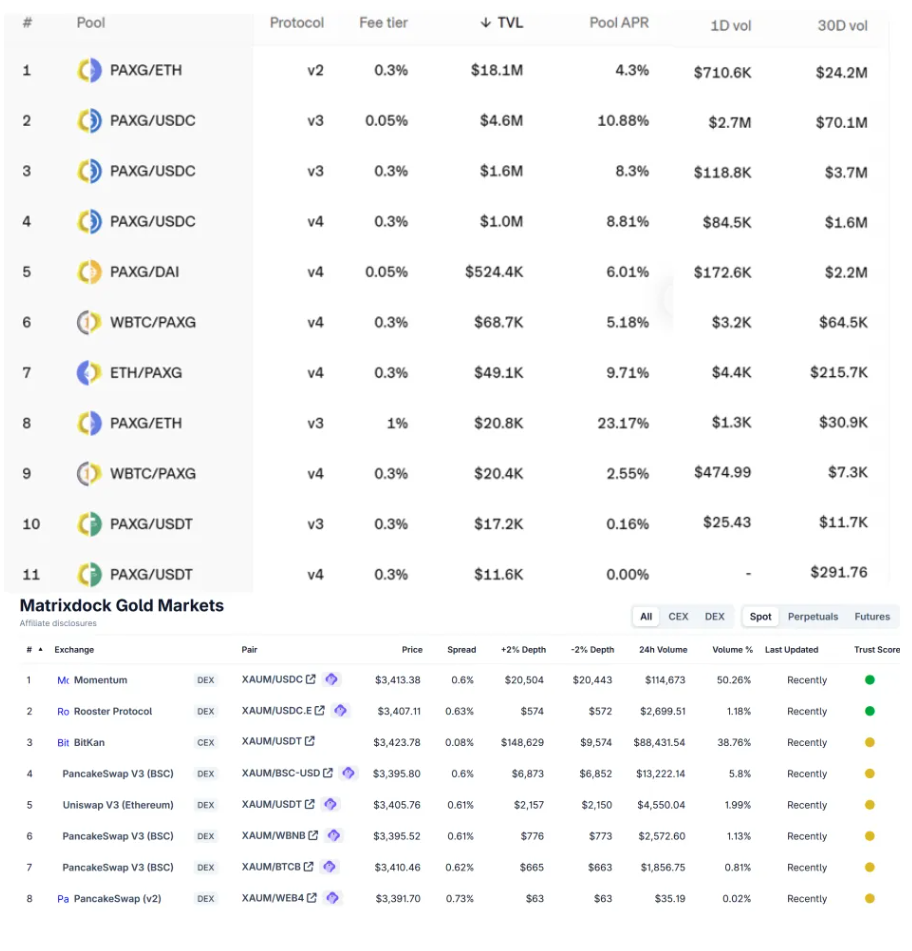912x951 pixels.
Task: Open the Futures tab
Action: [872, 617]
